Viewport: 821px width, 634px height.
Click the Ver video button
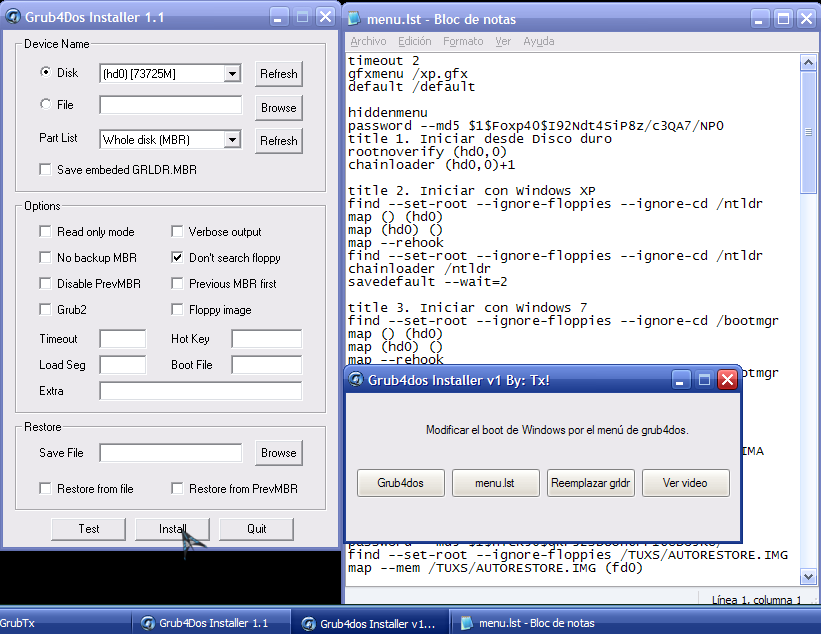(x=685, y=483)
